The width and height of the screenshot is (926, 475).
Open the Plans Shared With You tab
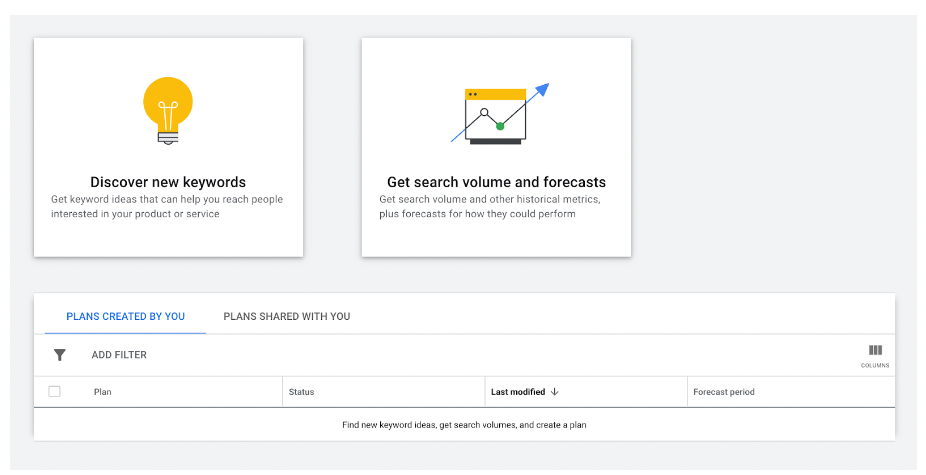pyautogui.click(x=287, y=317)
